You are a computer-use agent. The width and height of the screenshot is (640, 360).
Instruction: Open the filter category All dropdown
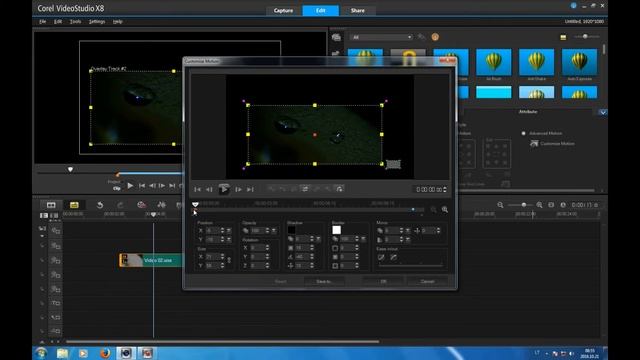(x=381, y=37)
